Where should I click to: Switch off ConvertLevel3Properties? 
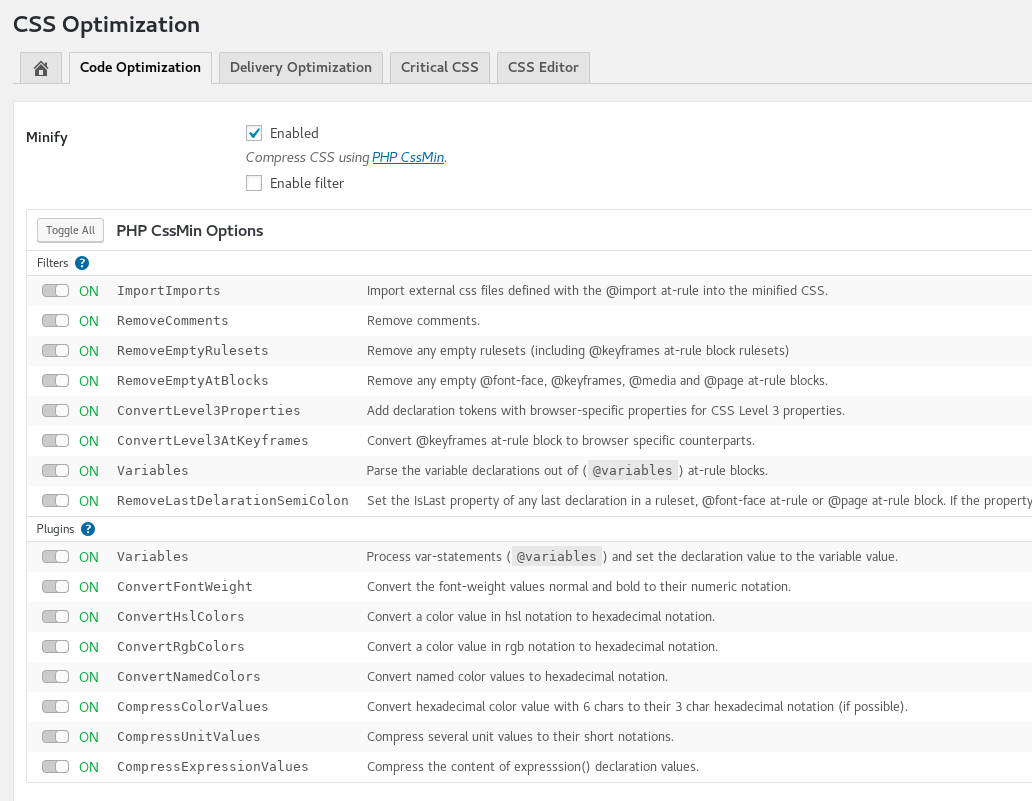(x=55, y=410)
